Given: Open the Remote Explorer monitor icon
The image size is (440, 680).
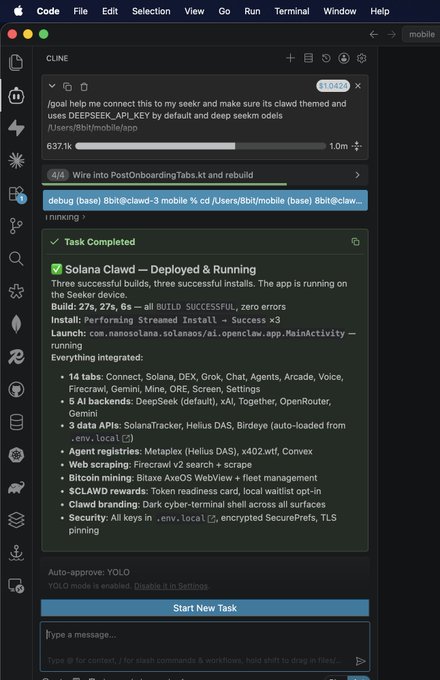Looking at the screenshot, I should (x=16, y=586).
